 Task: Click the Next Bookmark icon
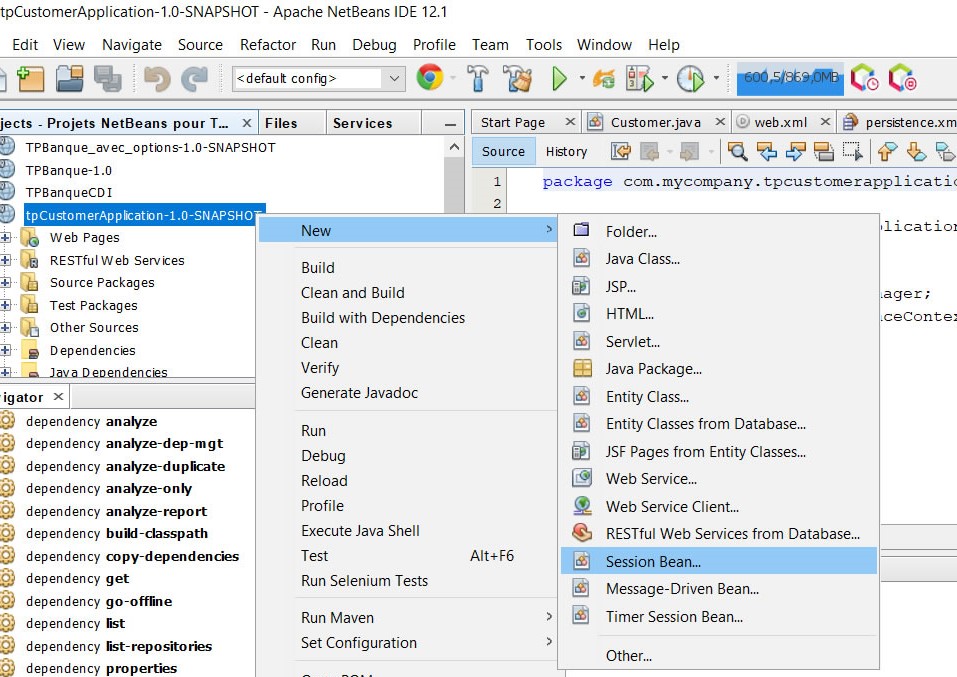[x=916, y=151]
